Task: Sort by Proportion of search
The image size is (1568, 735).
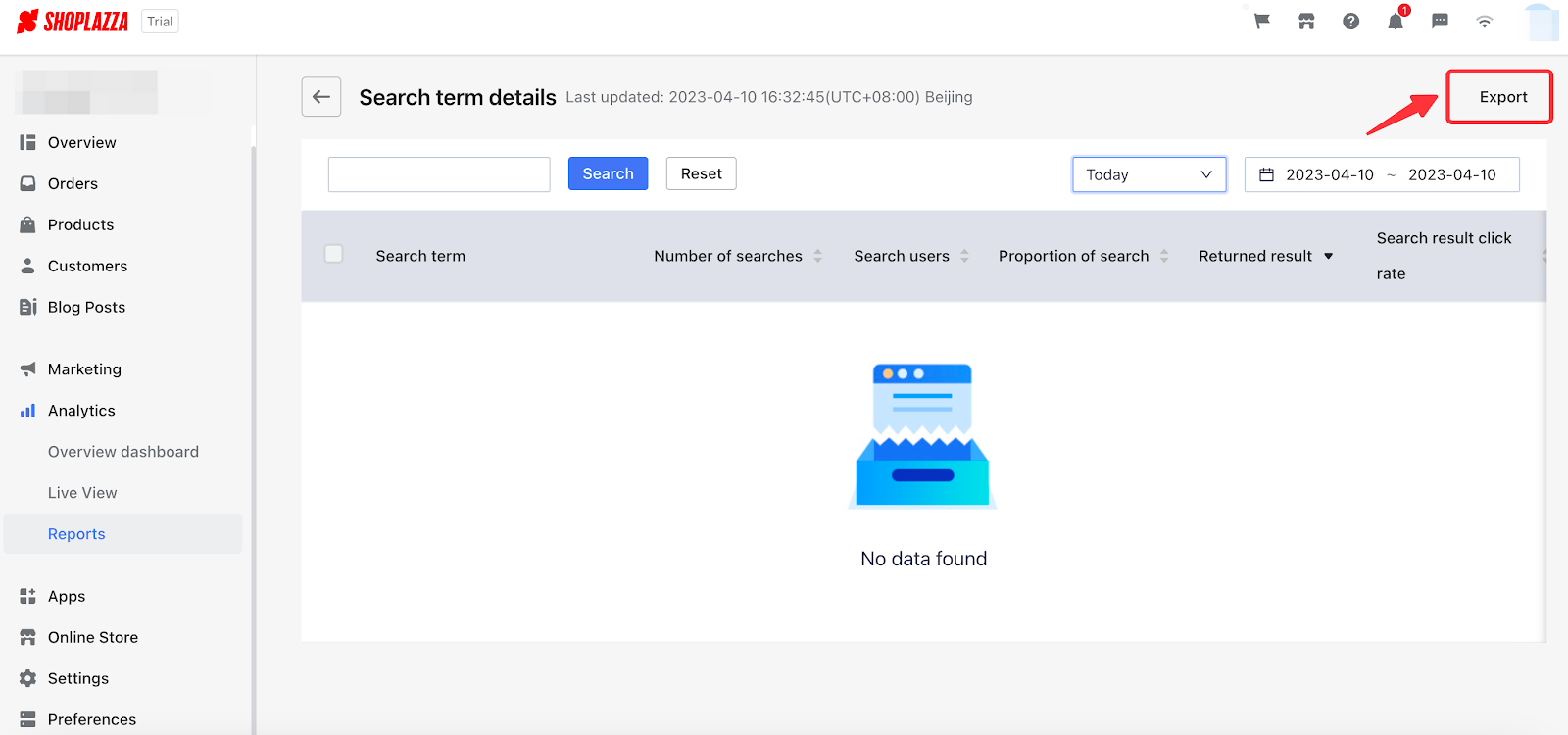Action: click(1164, 256)
